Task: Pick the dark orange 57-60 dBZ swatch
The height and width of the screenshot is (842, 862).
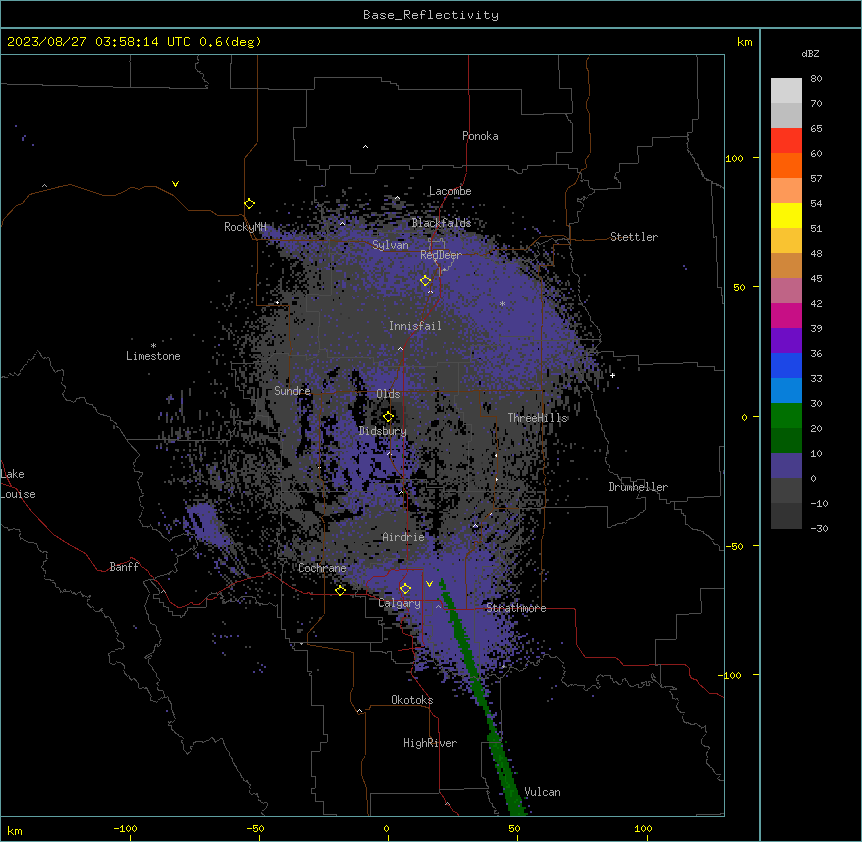Action: tap(786, 165)
